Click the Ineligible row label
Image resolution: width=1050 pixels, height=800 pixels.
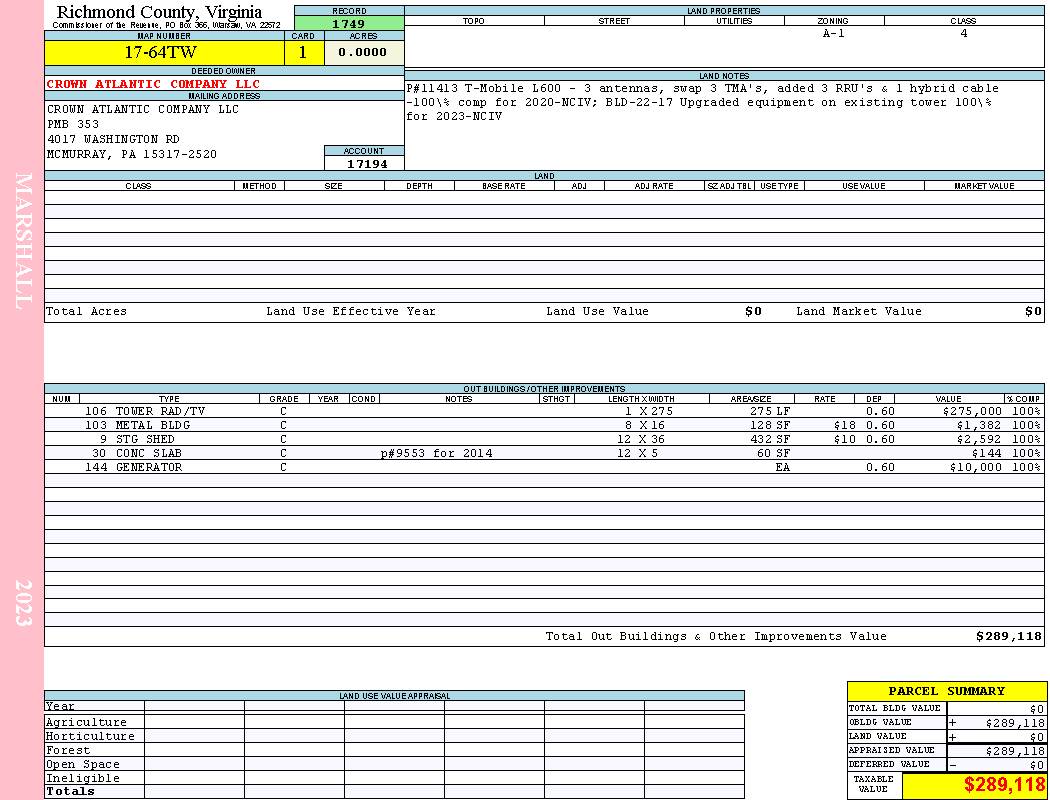coord(83,779)
